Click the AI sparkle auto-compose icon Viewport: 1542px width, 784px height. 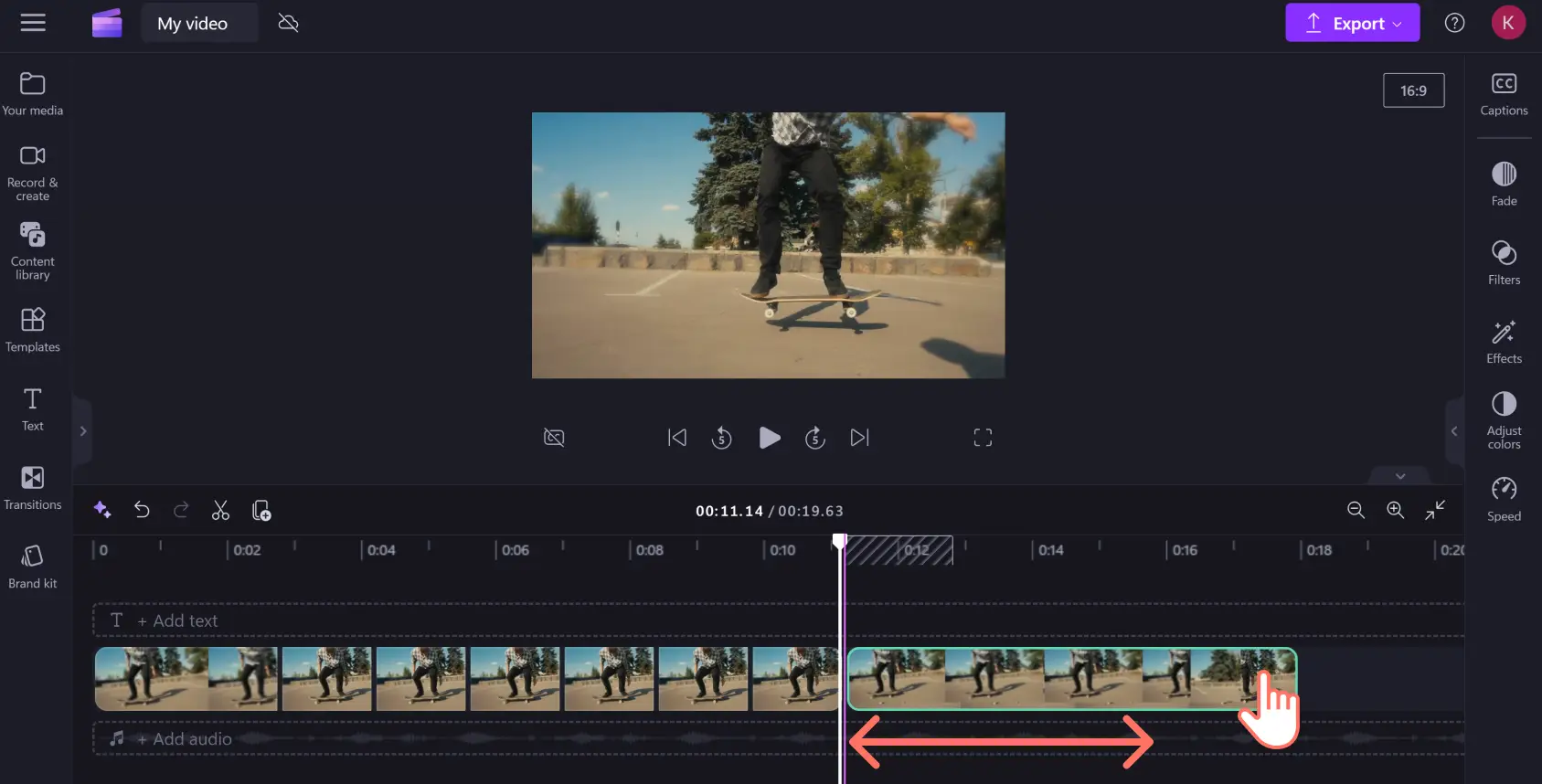tap(102, 510)
